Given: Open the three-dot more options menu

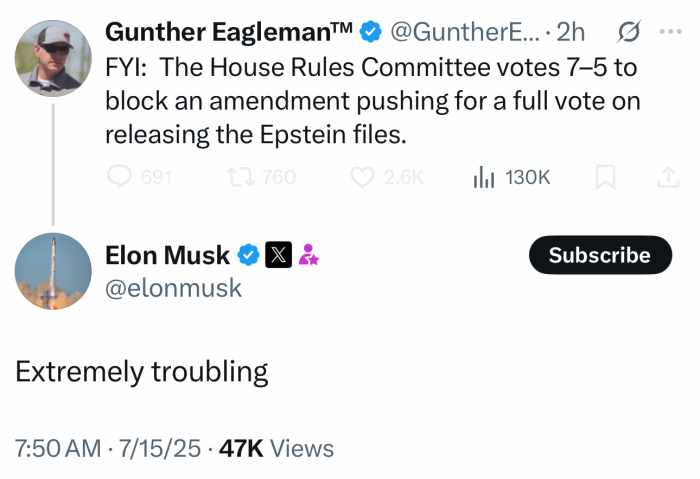Looking at the screenshot, I should [x=671, y=31].
